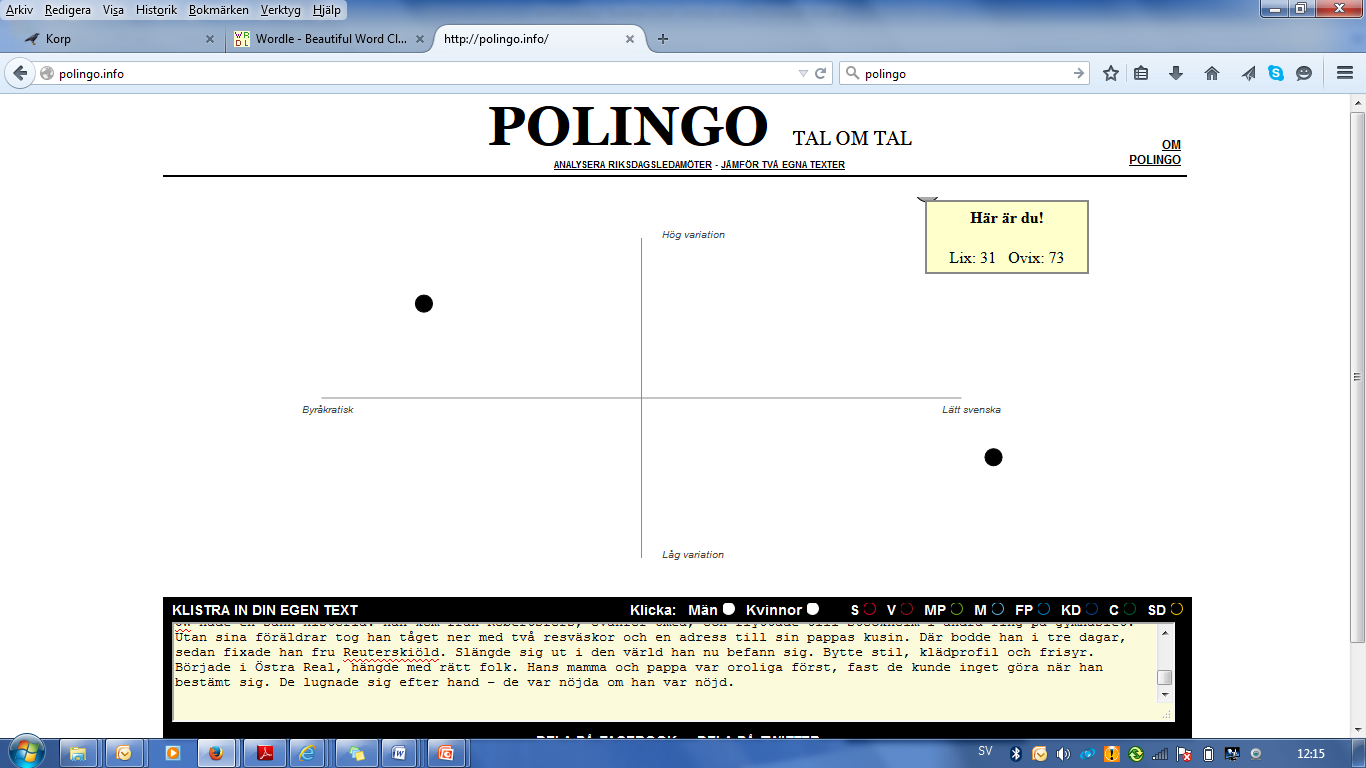
Task: Open the Historik menu
Action: 158,10
